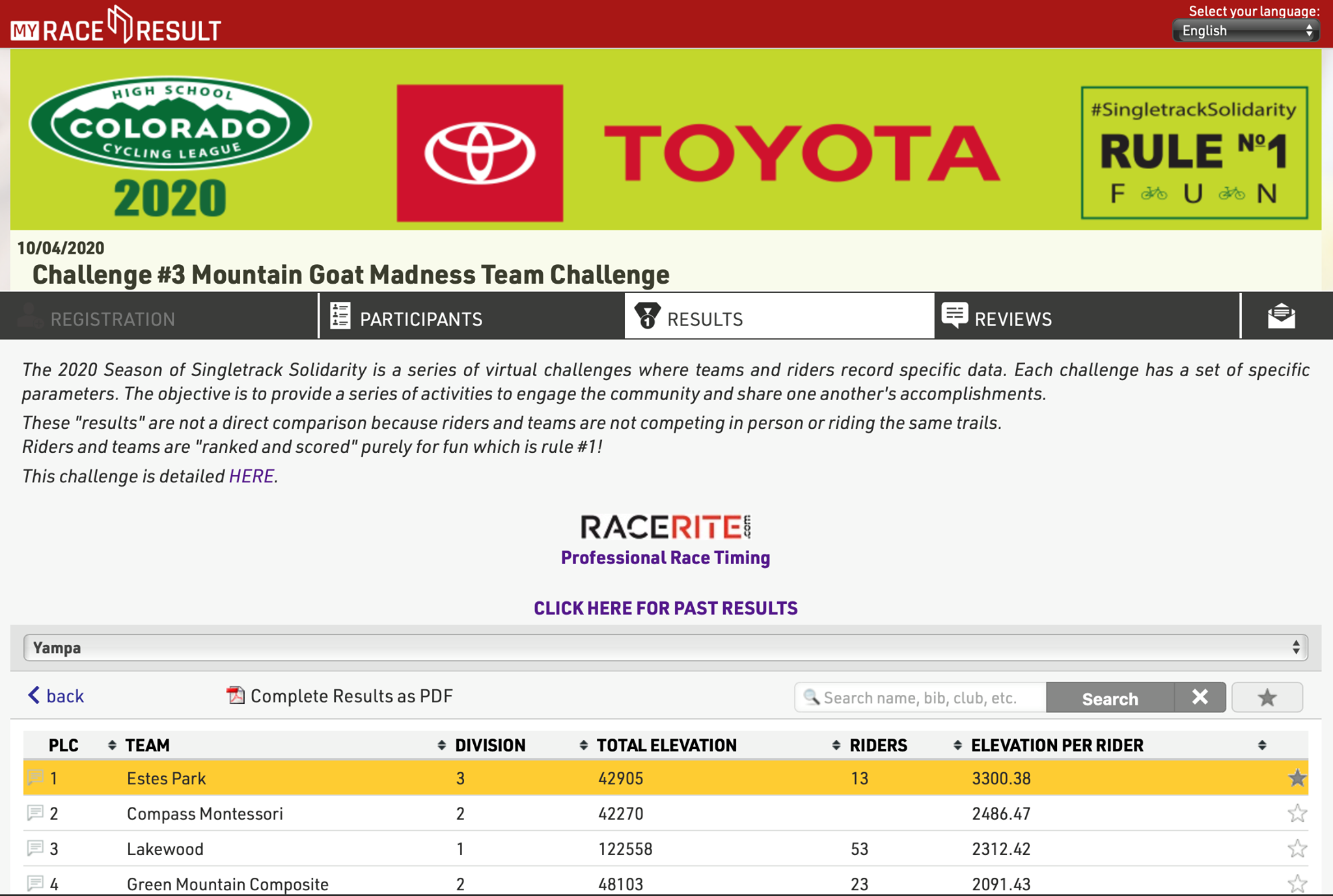Open comment icon for Estes Park row
1333x896 pixels.
(x=35, y=777)
